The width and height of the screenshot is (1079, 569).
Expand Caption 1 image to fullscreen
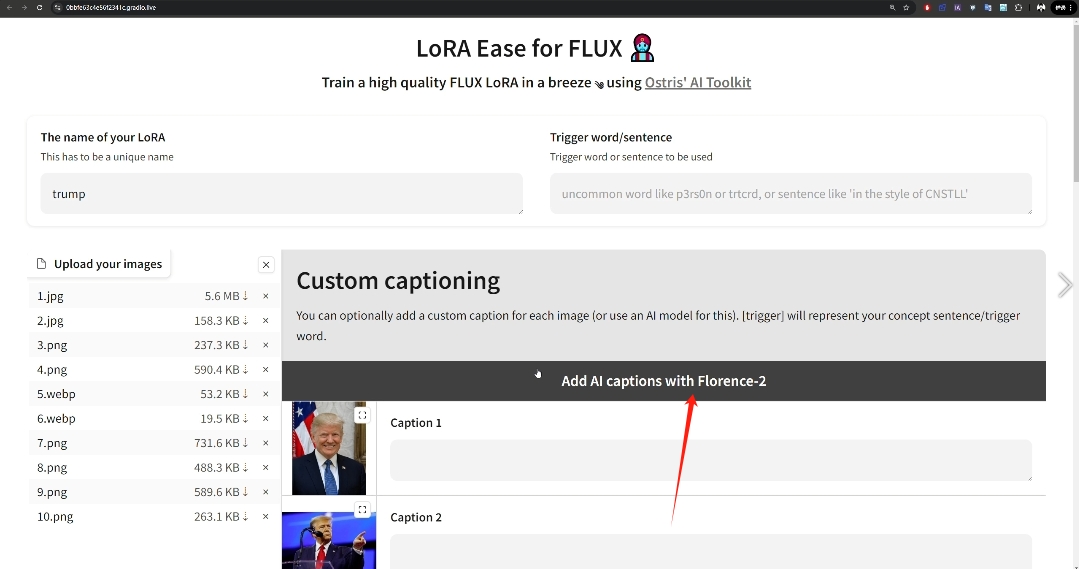click(362, 416)
